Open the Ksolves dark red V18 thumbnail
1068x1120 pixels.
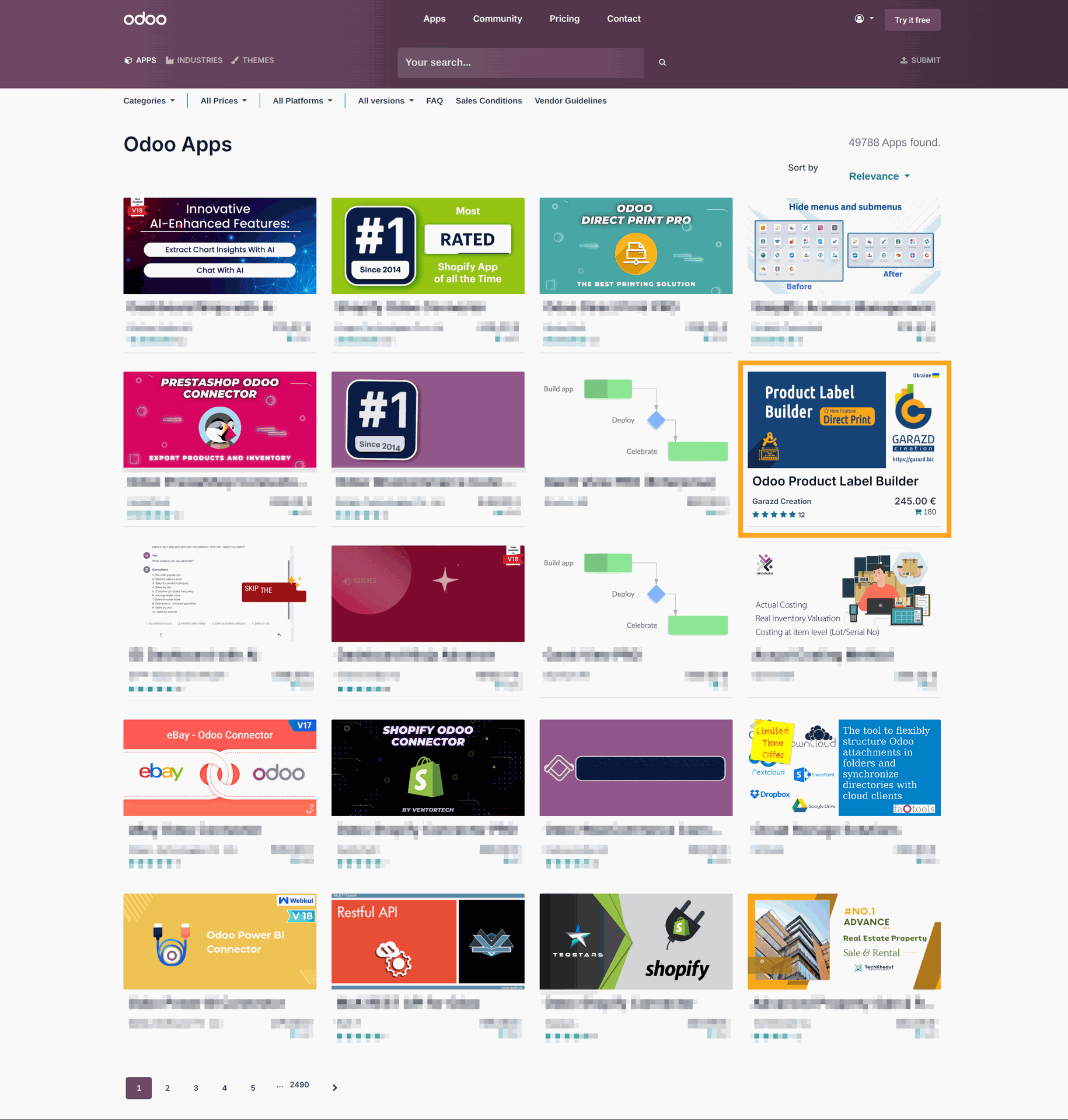428,594
